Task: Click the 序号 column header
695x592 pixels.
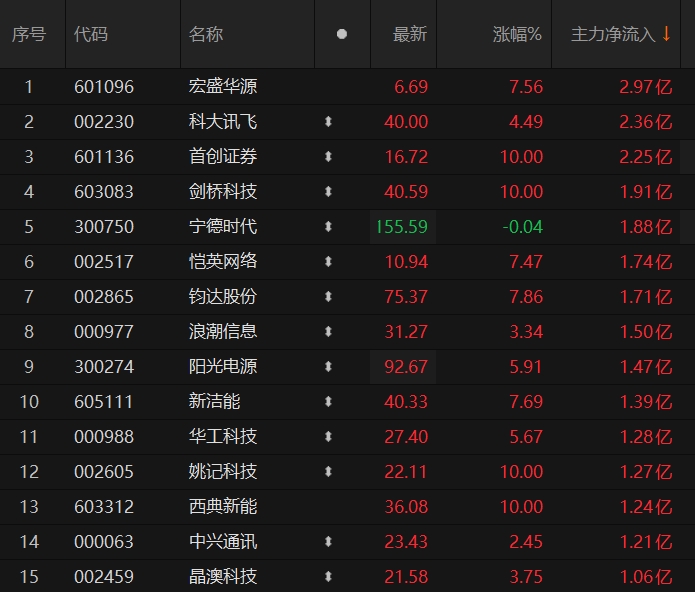Action: click(x=29, y=34)
